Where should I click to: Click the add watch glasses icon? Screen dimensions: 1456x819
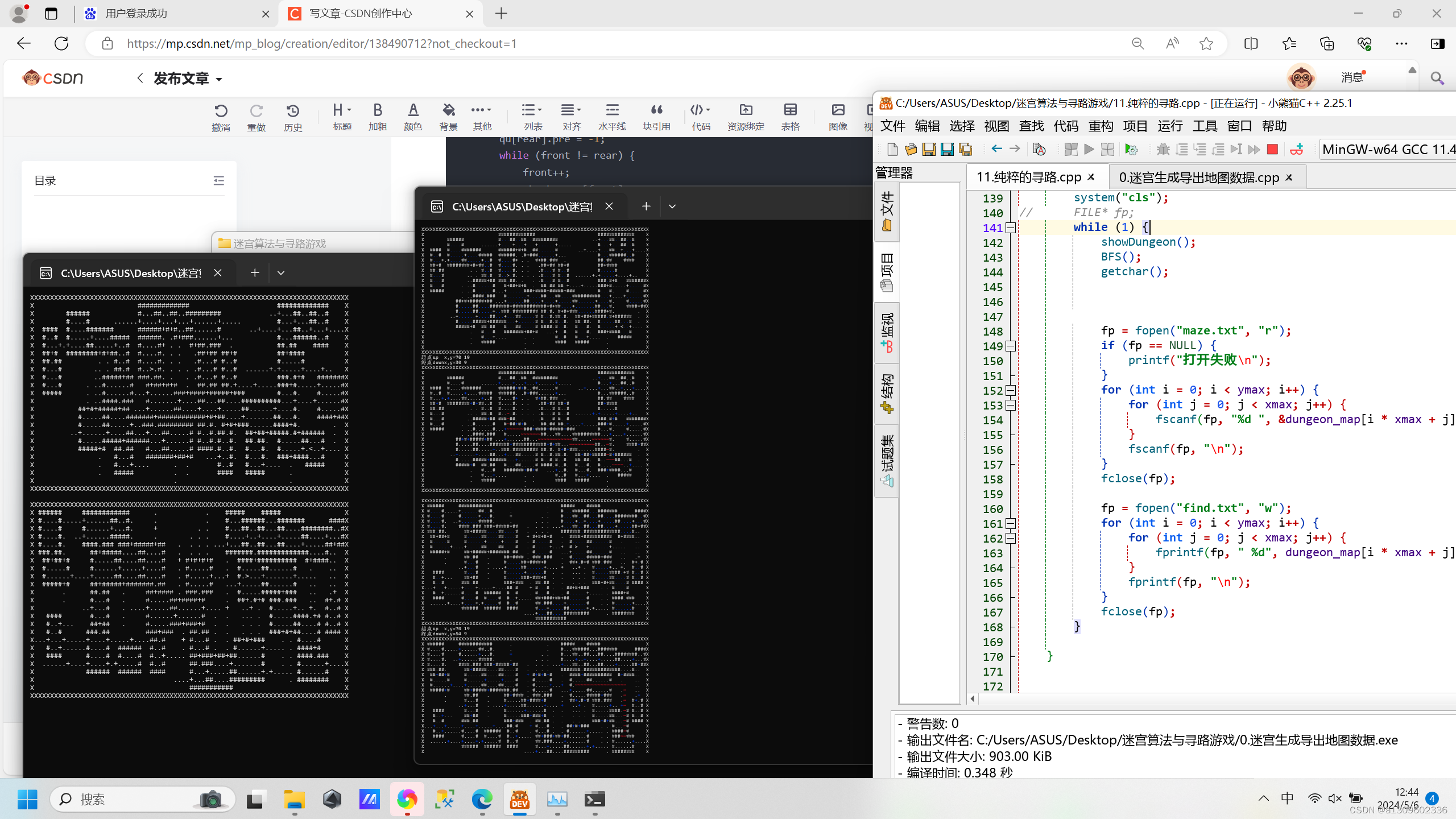[1296, 149]
